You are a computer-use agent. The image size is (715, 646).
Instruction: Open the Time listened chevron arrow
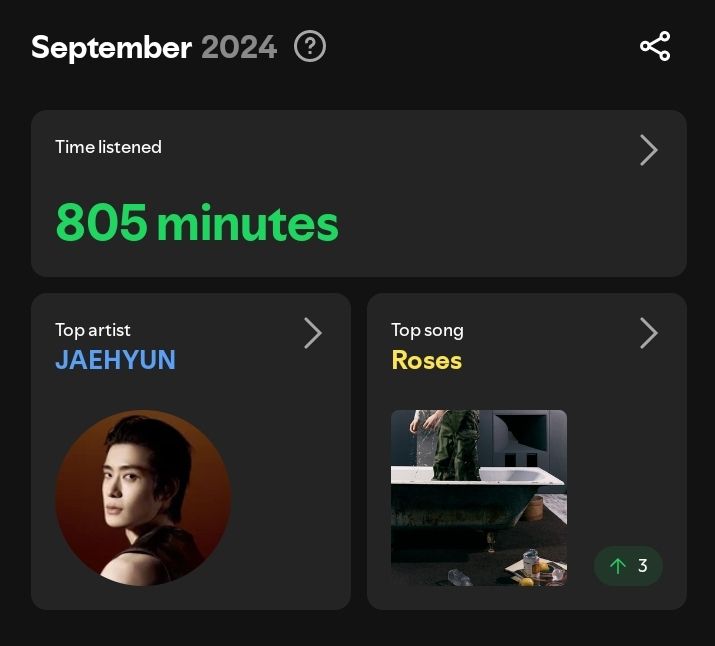[x=648, y=150]
